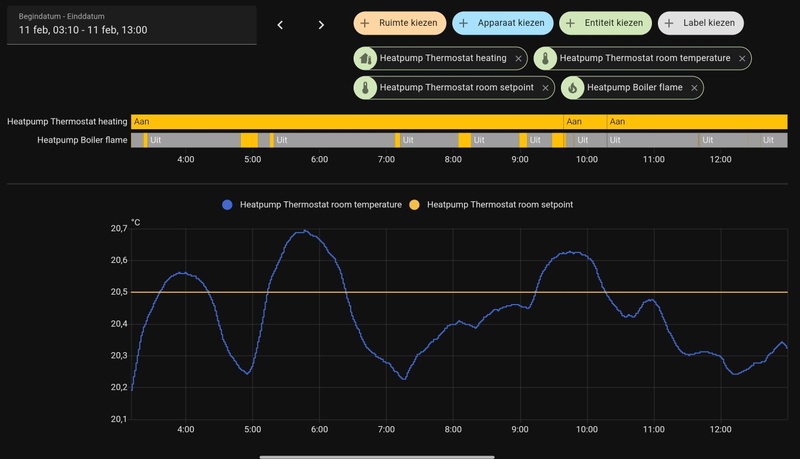The width and height of the screenshot is (800, 459).
Task: Click Heatpump Boiler flame row label
Action: [x=82, y=140]
